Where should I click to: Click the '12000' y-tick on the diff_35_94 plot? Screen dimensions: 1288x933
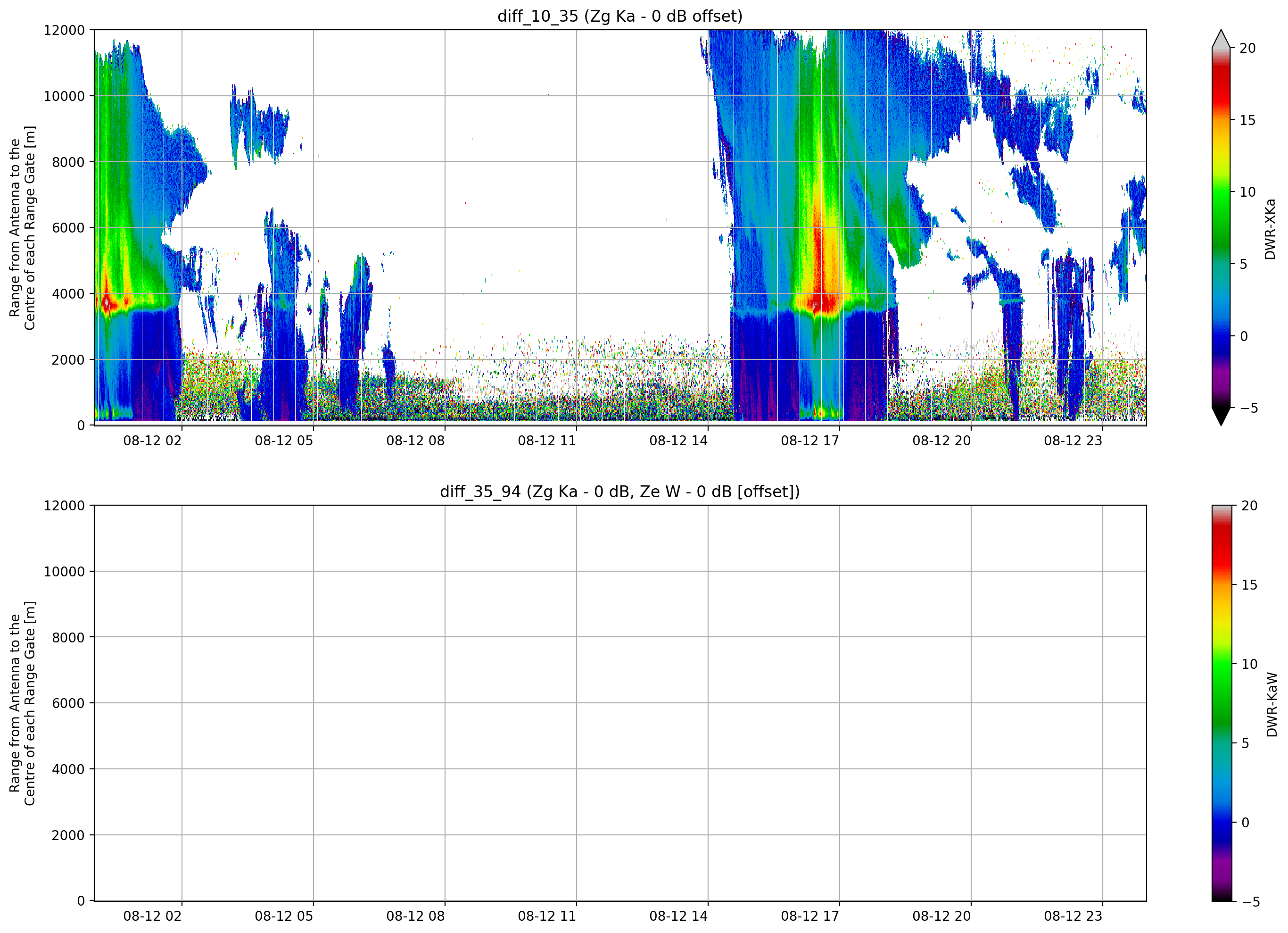point(64,506)
